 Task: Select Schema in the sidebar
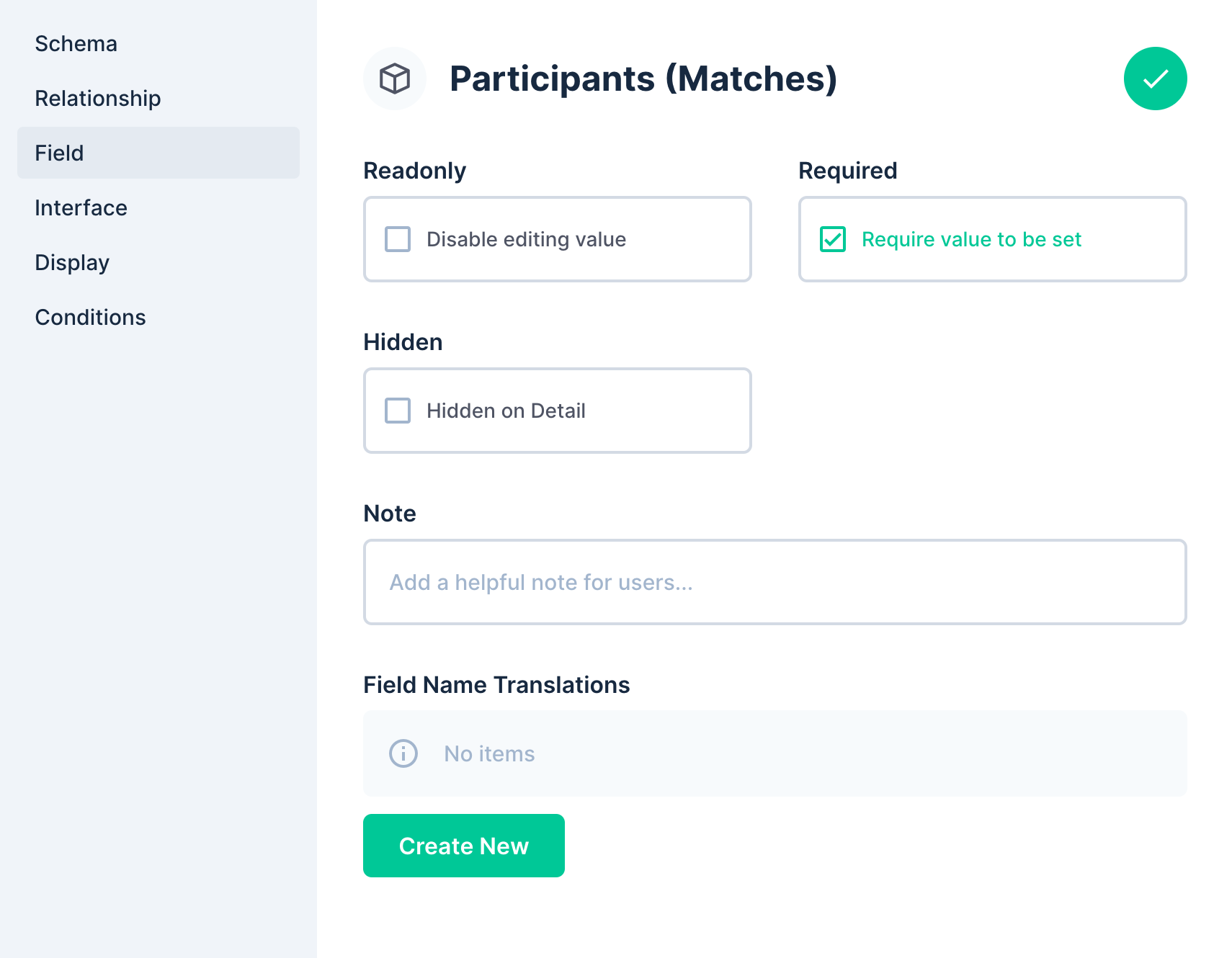[x=76, y=43]
